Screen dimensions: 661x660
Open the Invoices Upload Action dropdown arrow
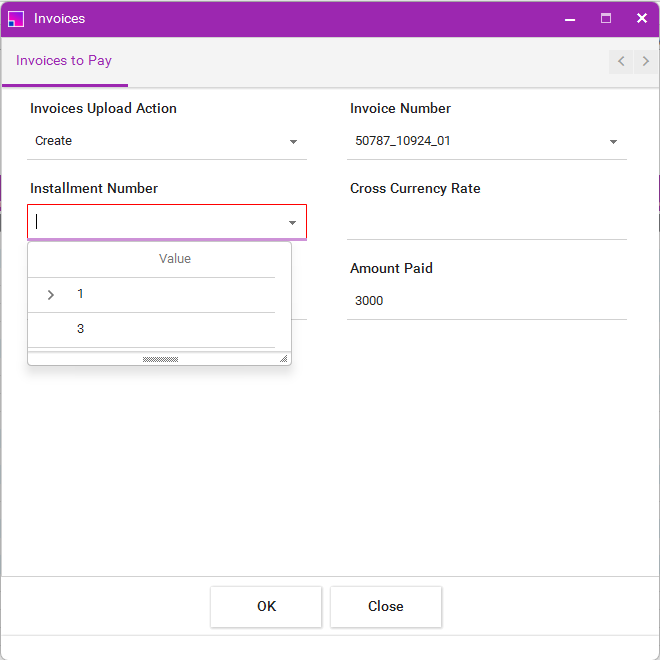293,142
